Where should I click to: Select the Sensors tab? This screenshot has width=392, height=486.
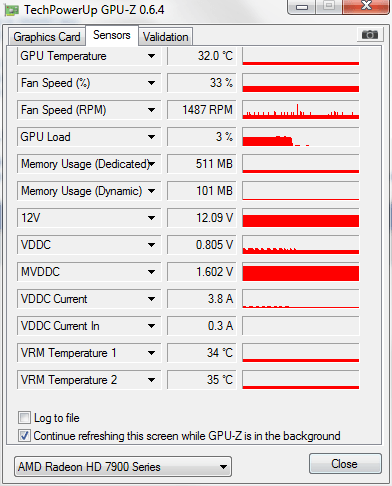click(112, 35)
